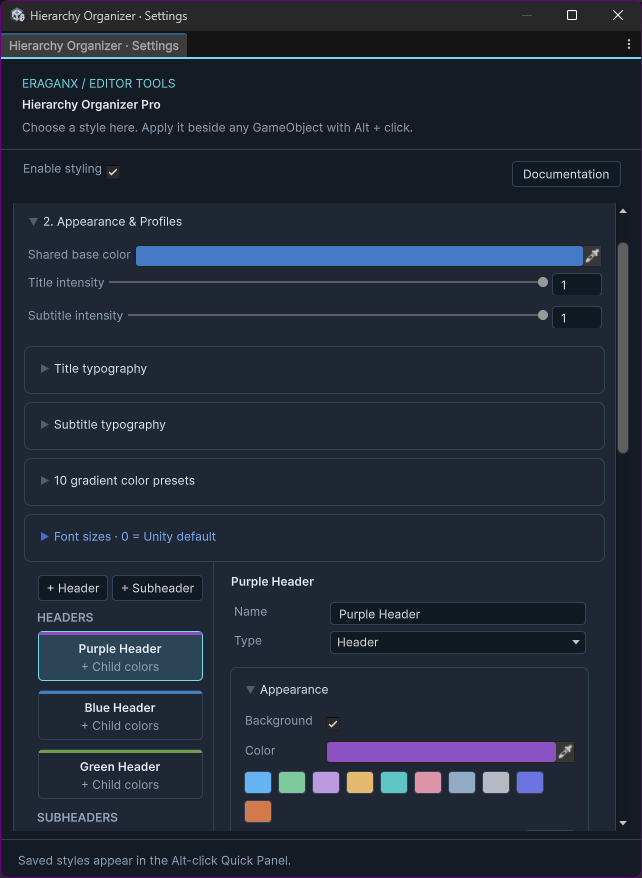Click the Title intensity value field
The height and width of the screenshot is (878, 642).
coord(577,284)
